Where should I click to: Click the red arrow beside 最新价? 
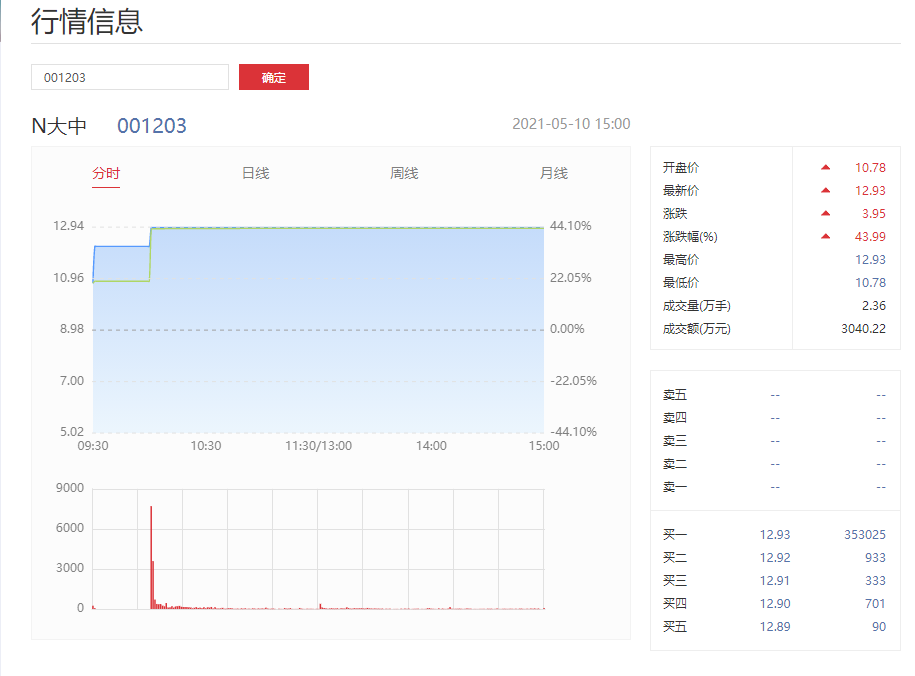(x=825, y=190)
